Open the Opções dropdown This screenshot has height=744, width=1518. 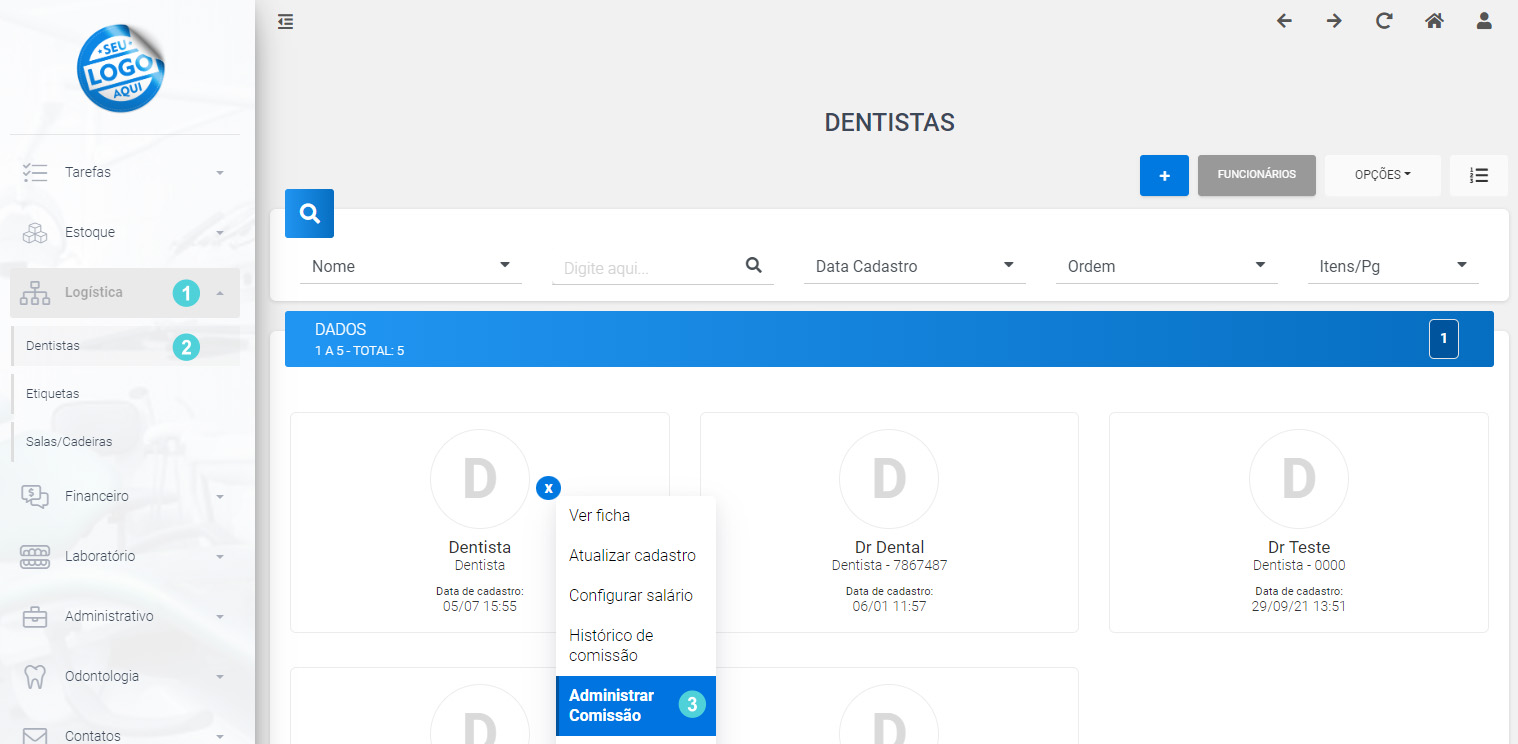[x=1383, y=175]
